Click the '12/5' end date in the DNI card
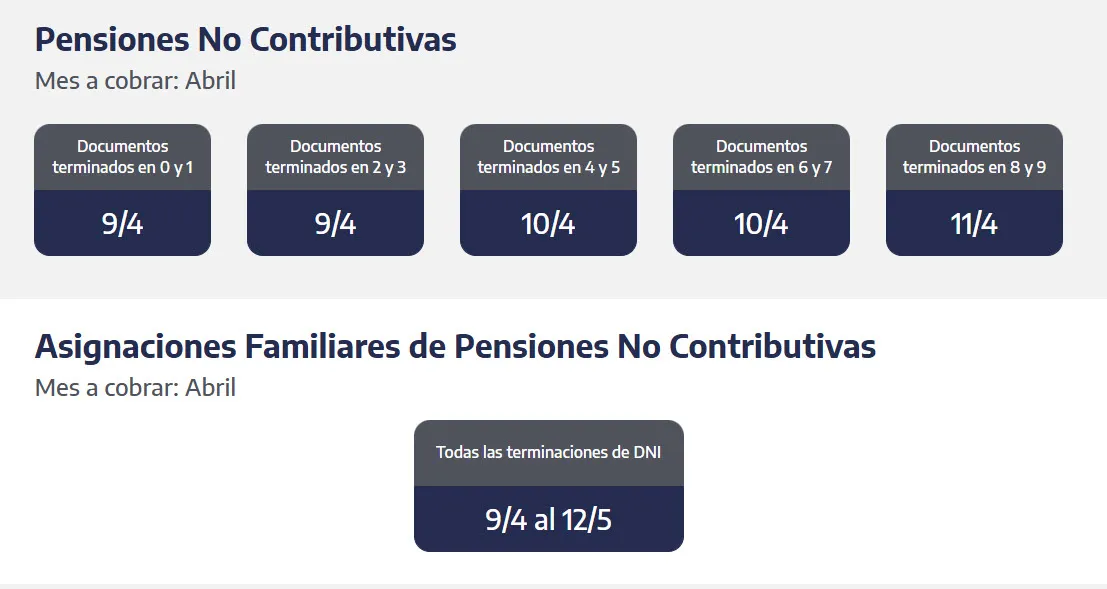 [x=588, y=520]
